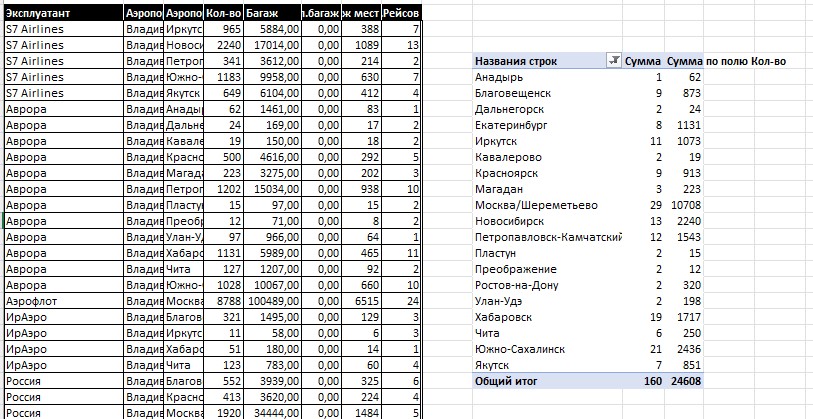The height and width of the screenshot is (419, 813).
Task: Select cell 1920 in Кол-во column
Action: 223,413
